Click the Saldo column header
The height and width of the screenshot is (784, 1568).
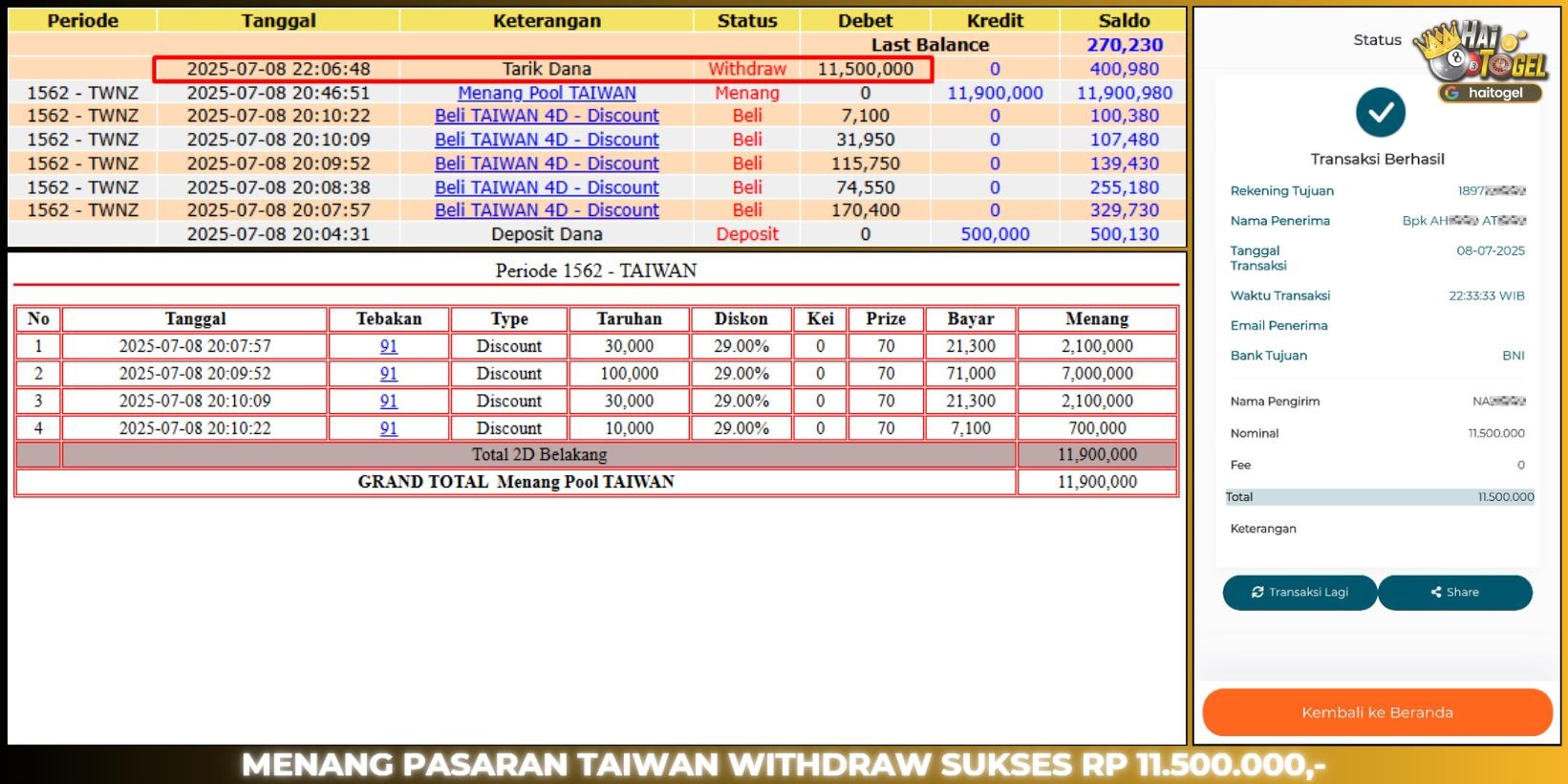point(1124,20)
